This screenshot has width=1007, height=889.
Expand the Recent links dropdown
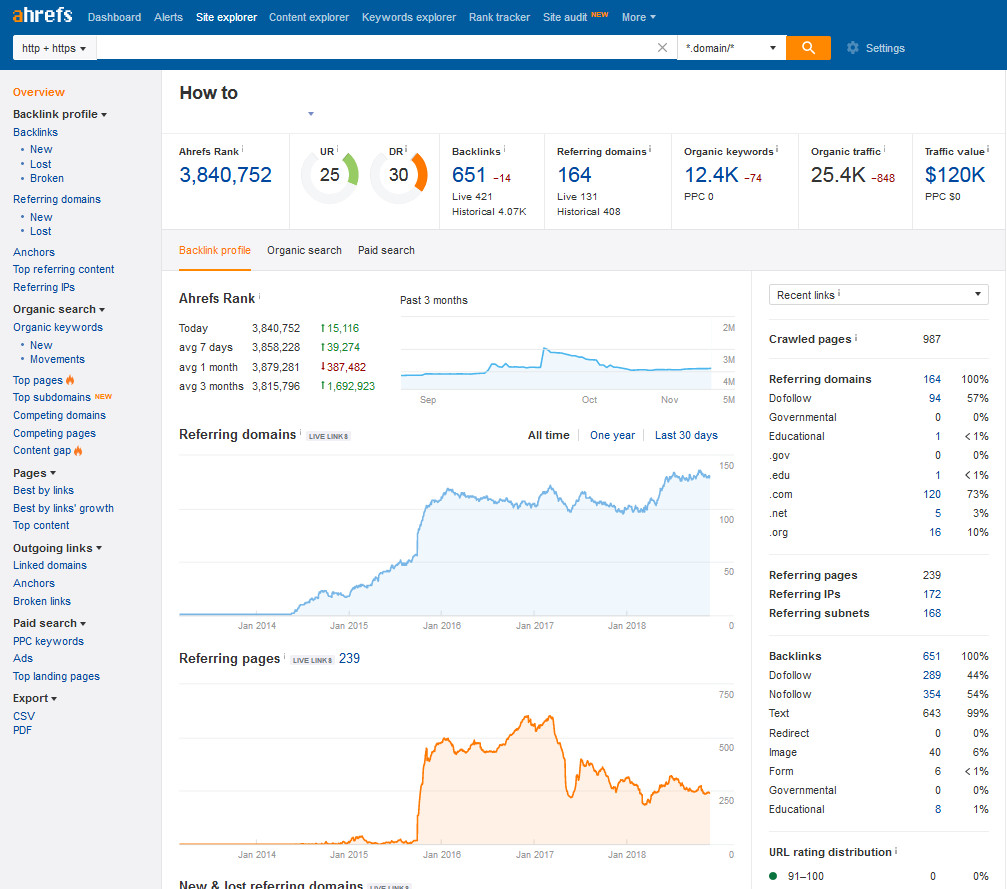coord(878,295)
